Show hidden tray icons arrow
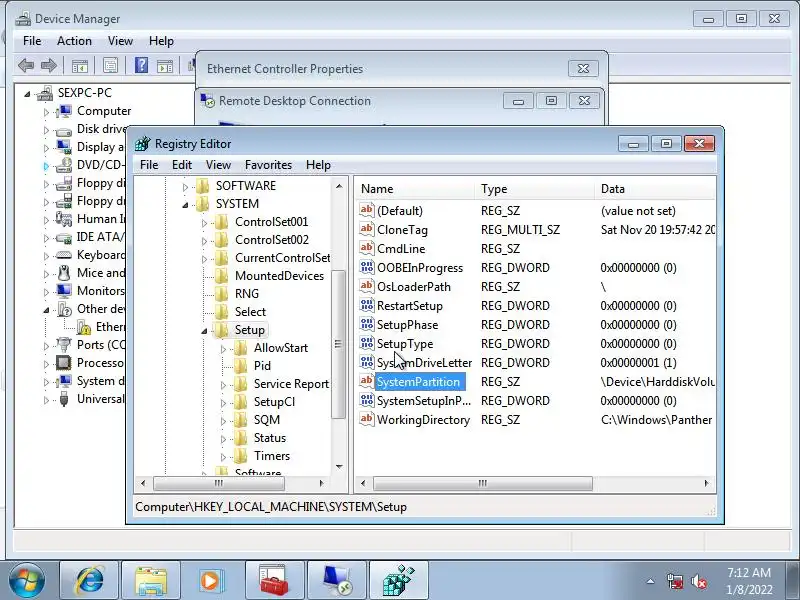Image resolution: width=800 pixels, height=600 pixels. tap(651, 581)
